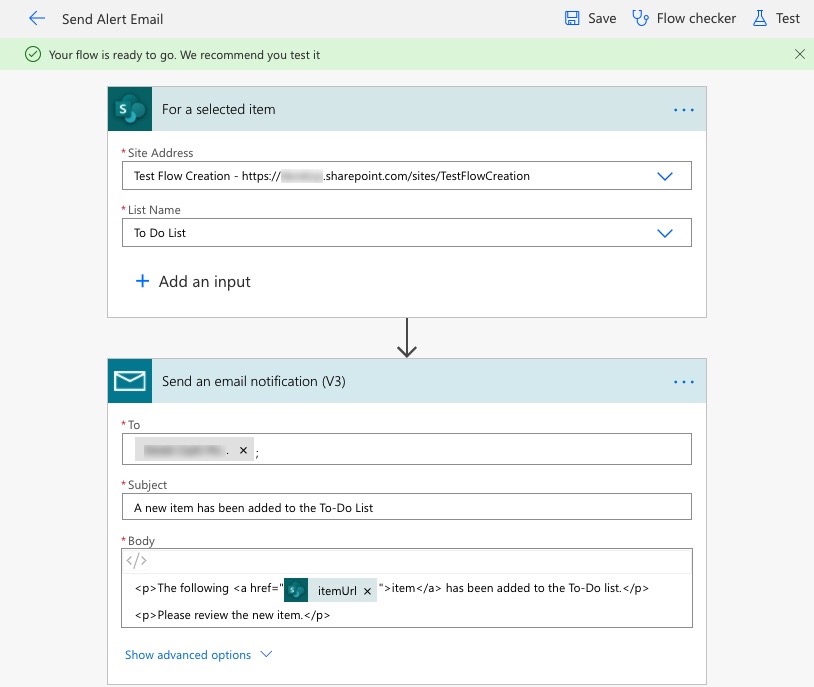Click the plus icon for Add an input
The height and width of the screenshot is (687, 814).
pos(142,282)
